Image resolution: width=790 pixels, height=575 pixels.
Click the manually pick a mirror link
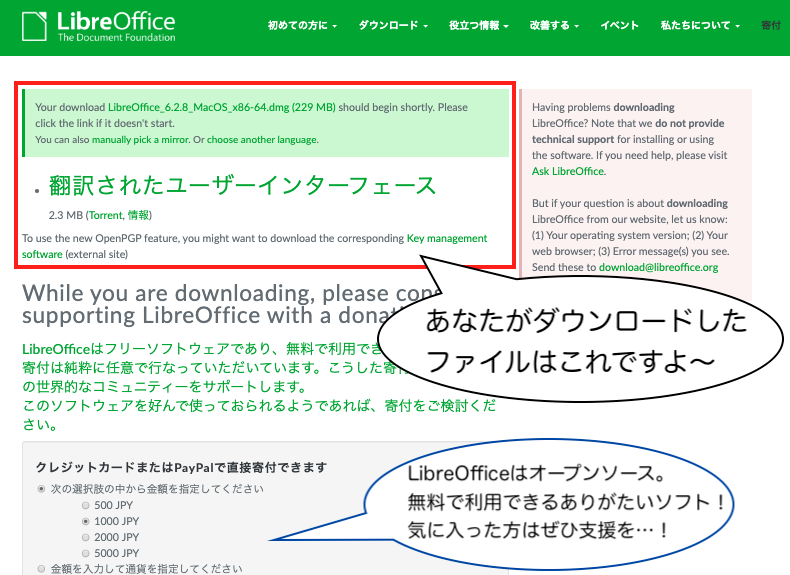point(141,140)
